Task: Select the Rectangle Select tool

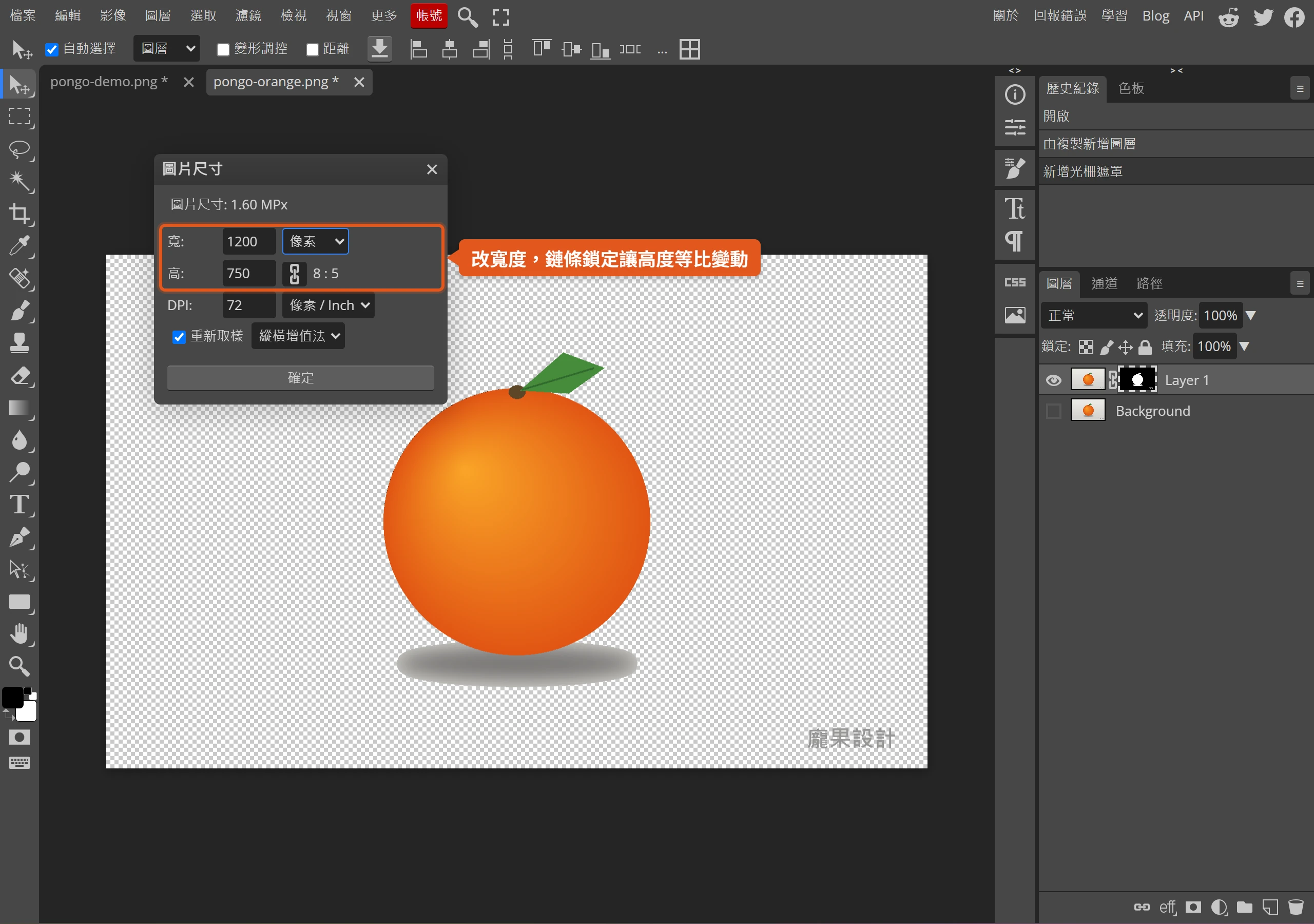Action: pyautogui.click(x=20, y=117)
